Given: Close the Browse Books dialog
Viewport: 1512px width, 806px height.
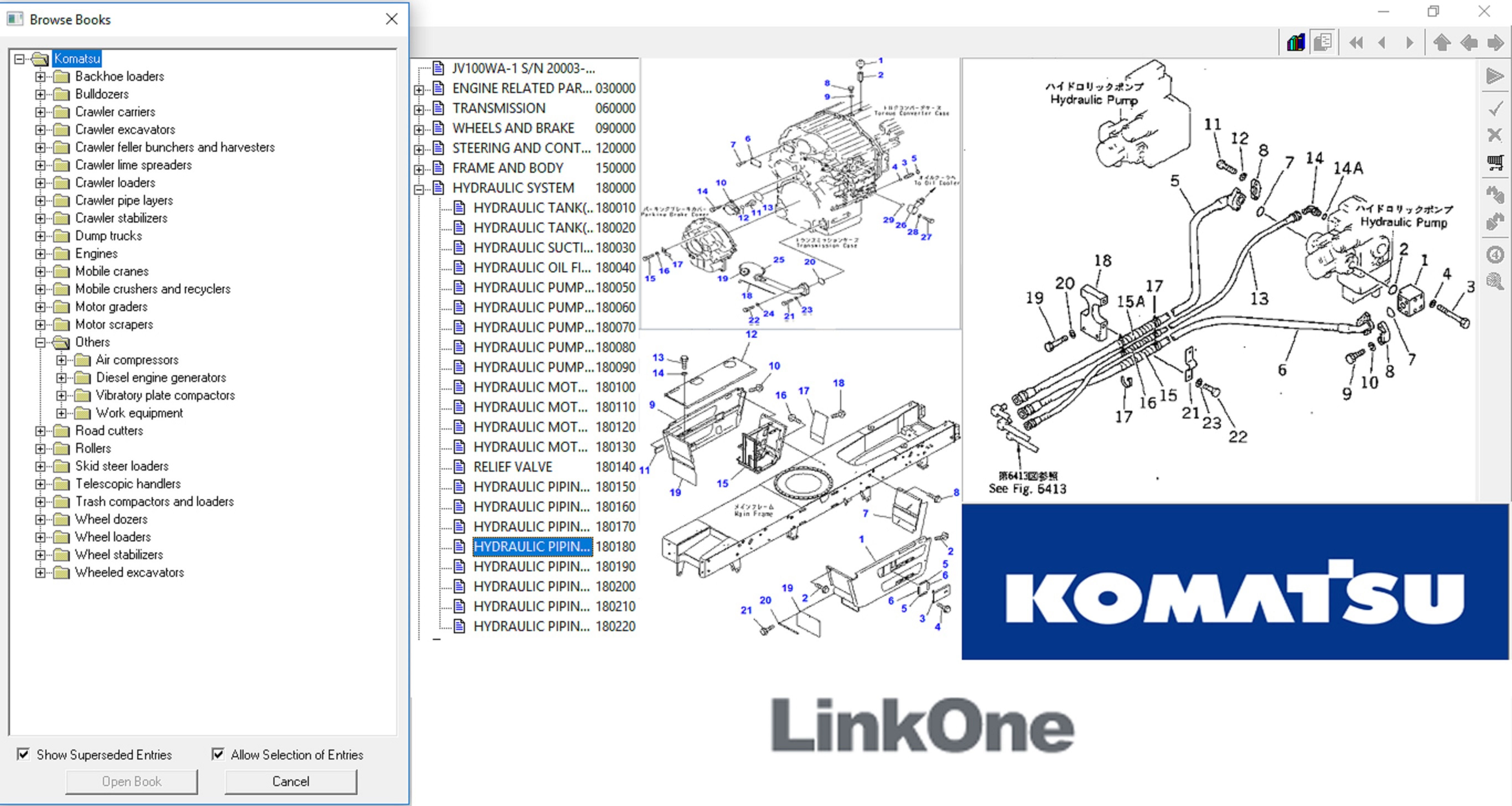Looking at the screenshot, I should click(x=392, y=19).
